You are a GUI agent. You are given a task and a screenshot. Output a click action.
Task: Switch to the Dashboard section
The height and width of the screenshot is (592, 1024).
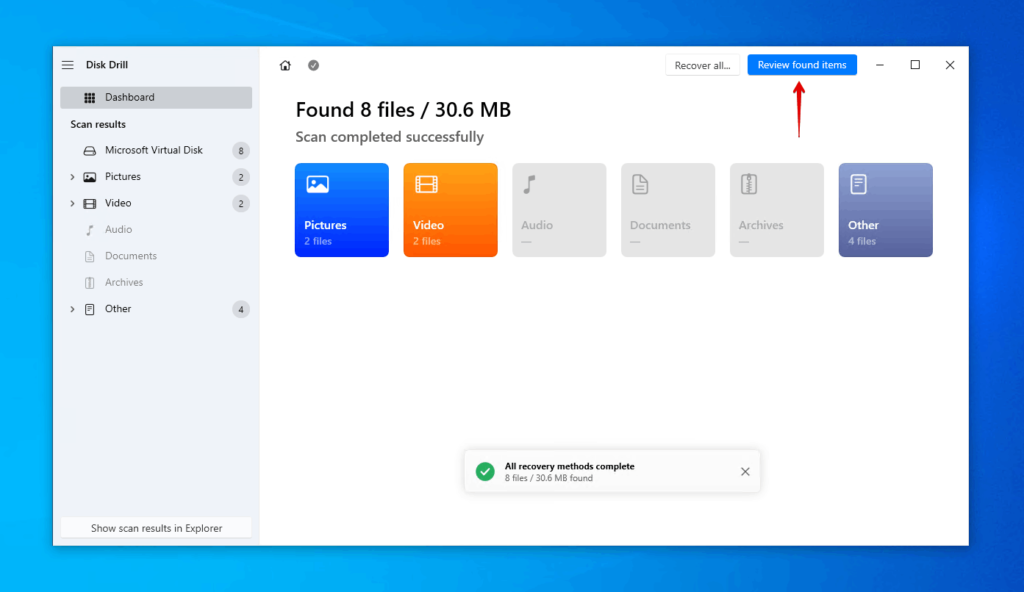point(130,97)
